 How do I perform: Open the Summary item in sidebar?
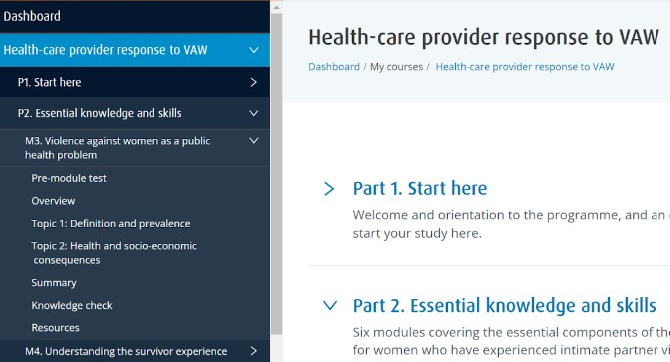pyautogui.click(x=54, y=283)
